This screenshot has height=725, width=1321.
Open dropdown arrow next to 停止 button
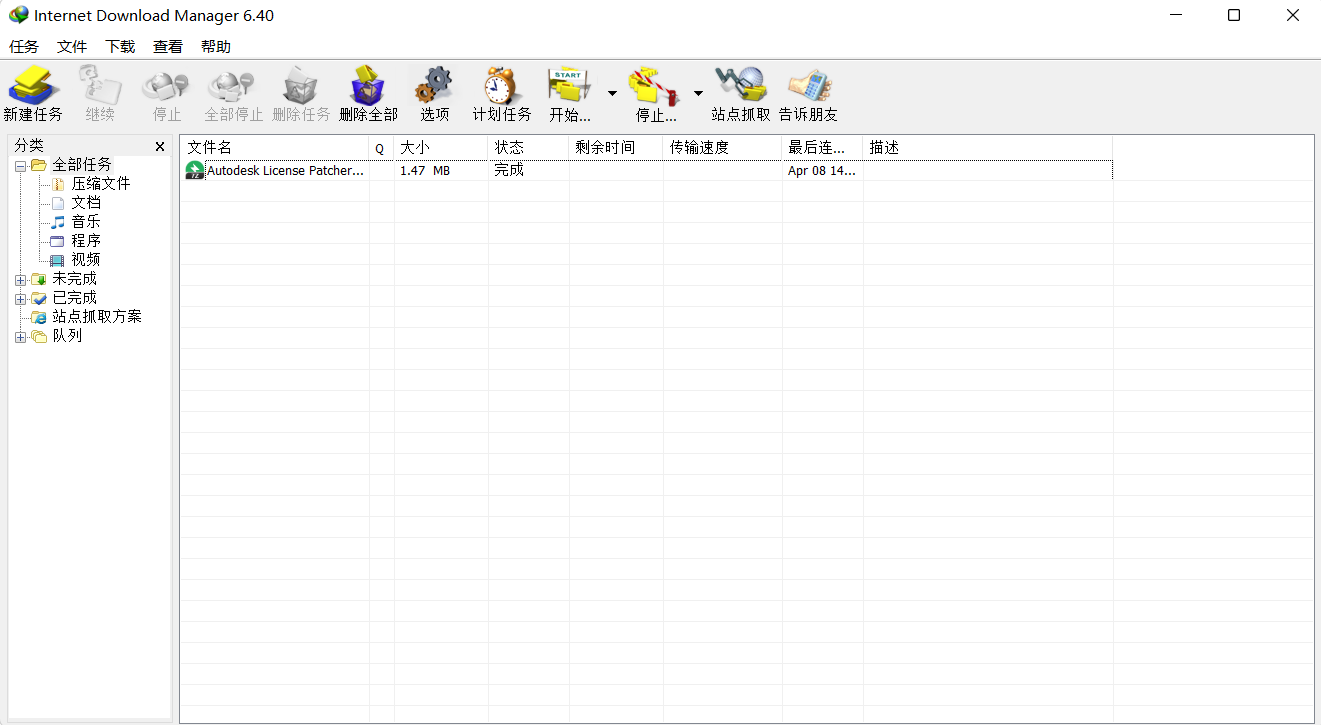698,94
